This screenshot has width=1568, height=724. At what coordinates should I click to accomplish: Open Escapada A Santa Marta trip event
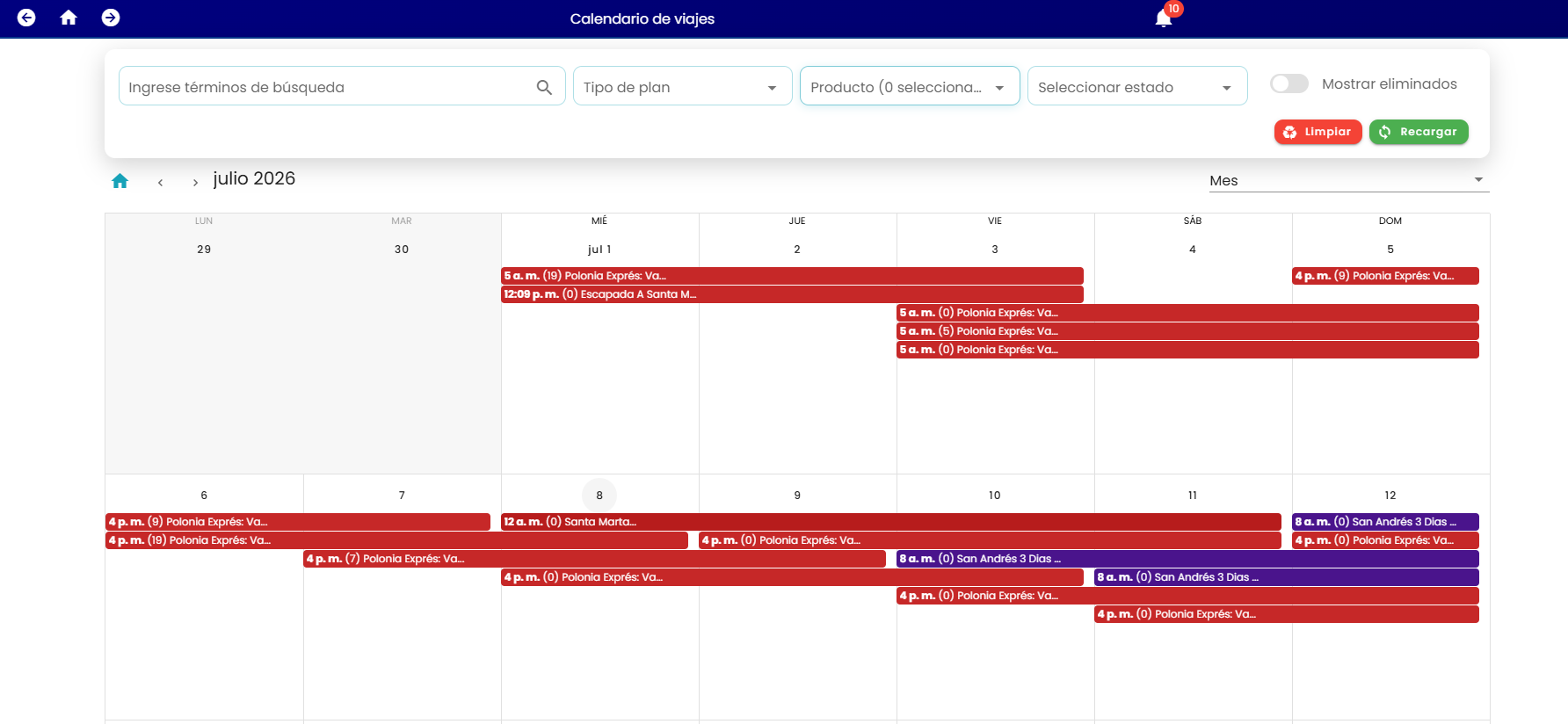792,294
